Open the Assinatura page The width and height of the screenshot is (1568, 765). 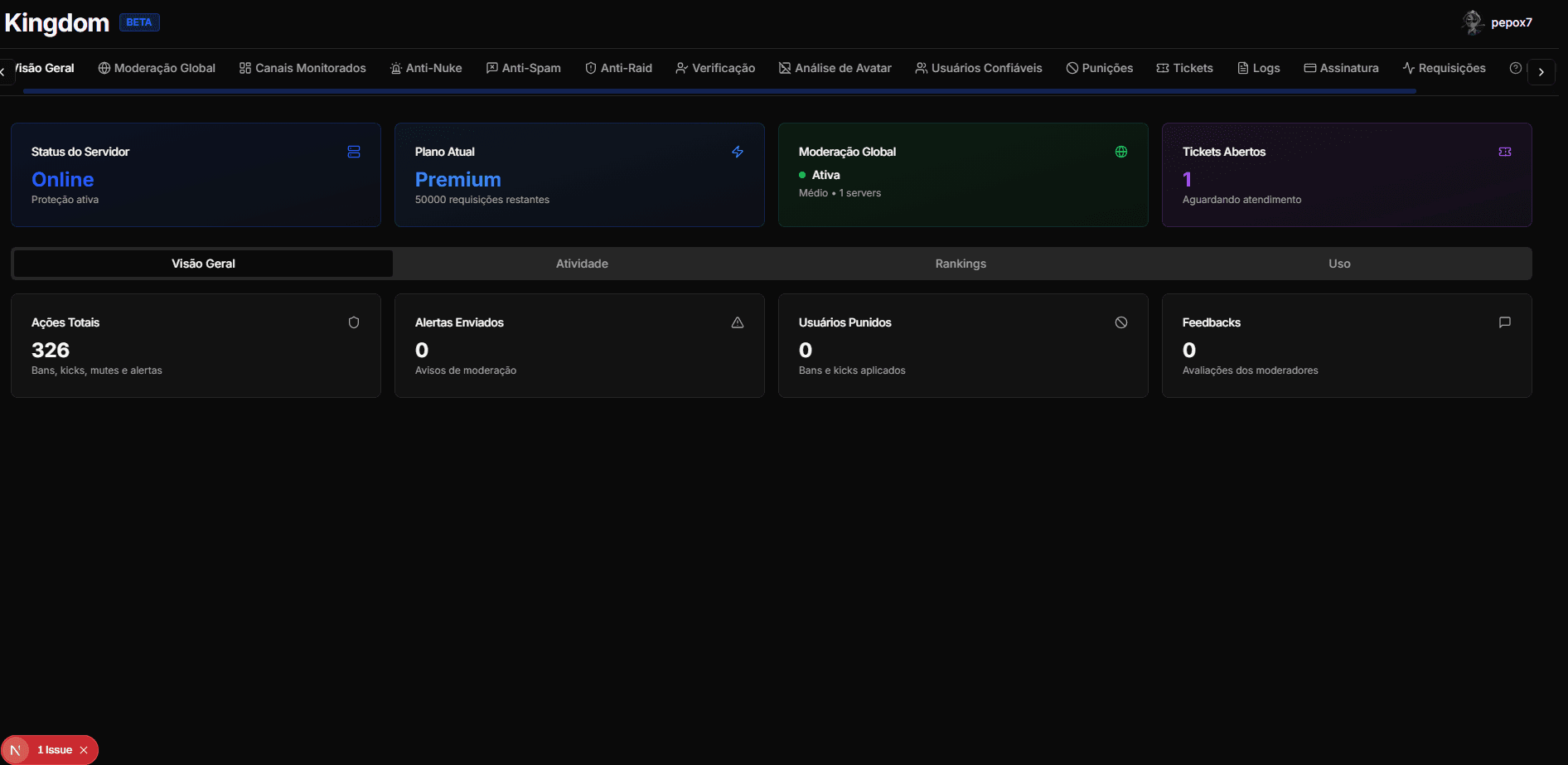pyautogui.click(x=1341, y=68)
